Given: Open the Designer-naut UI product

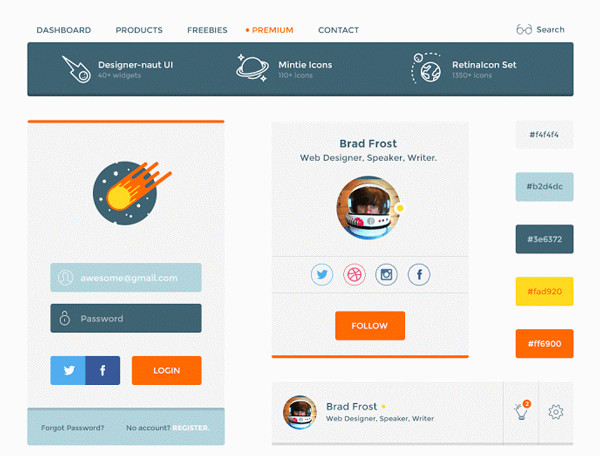Looking at the screenshot, I should 118,69.
